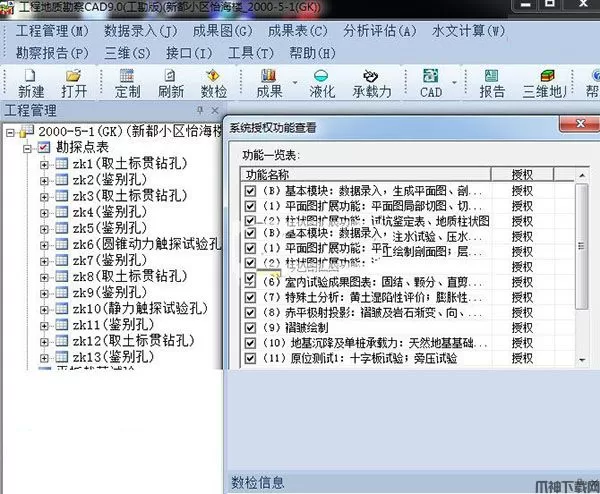Open the 成果表(C) menu
600x494 pixels.
pyautogui.click(x=298, y=31)
